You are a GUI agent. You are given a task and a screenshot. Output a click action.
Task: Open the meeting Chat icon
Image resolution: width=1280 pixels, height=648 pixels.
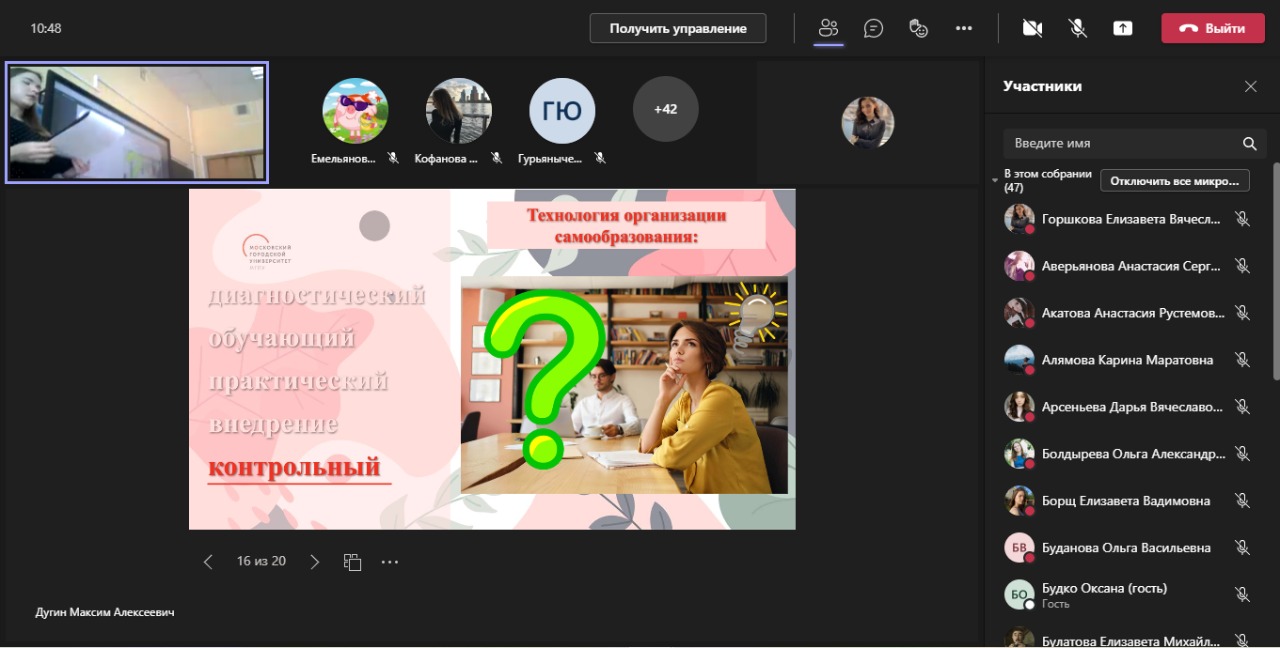[x=873, y=27]
